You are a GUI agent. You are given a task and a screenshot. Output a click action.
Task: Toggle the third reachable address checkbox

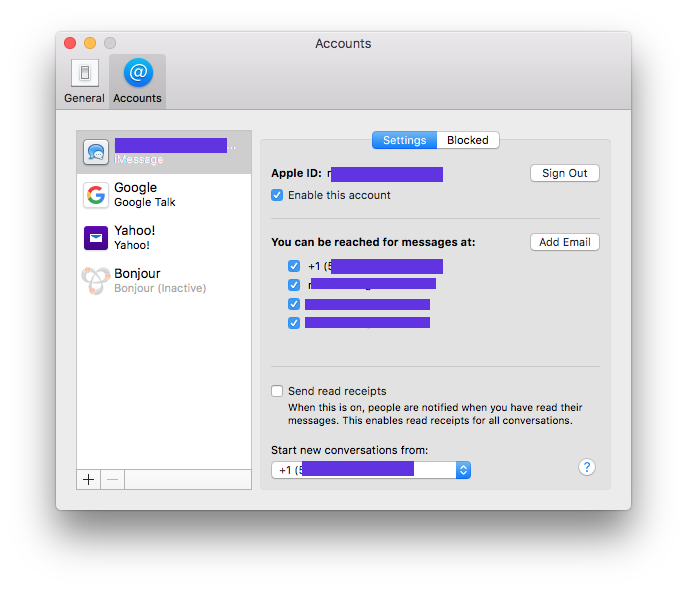click(x=294, y=304)
